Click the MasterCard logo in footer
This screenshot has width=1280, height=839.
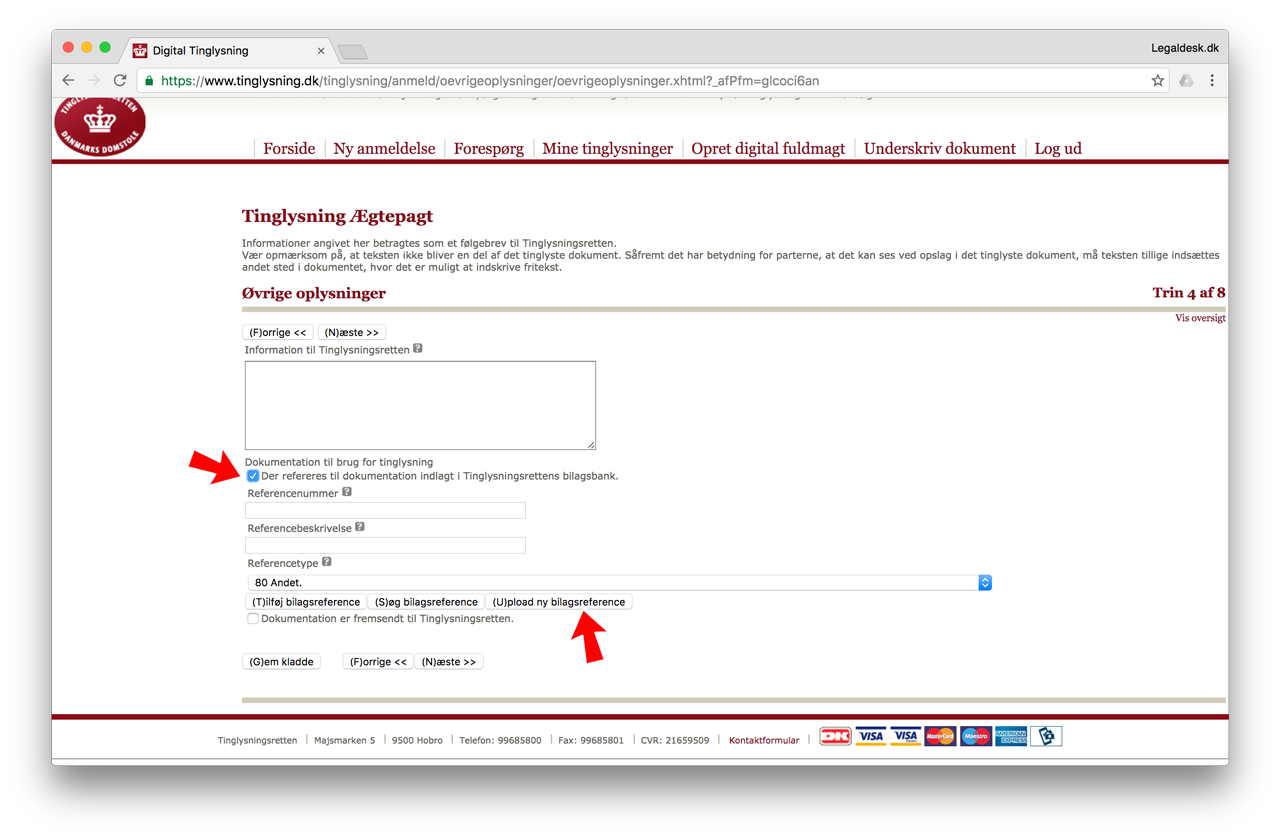pyautogui.click(x=940, y=737)
